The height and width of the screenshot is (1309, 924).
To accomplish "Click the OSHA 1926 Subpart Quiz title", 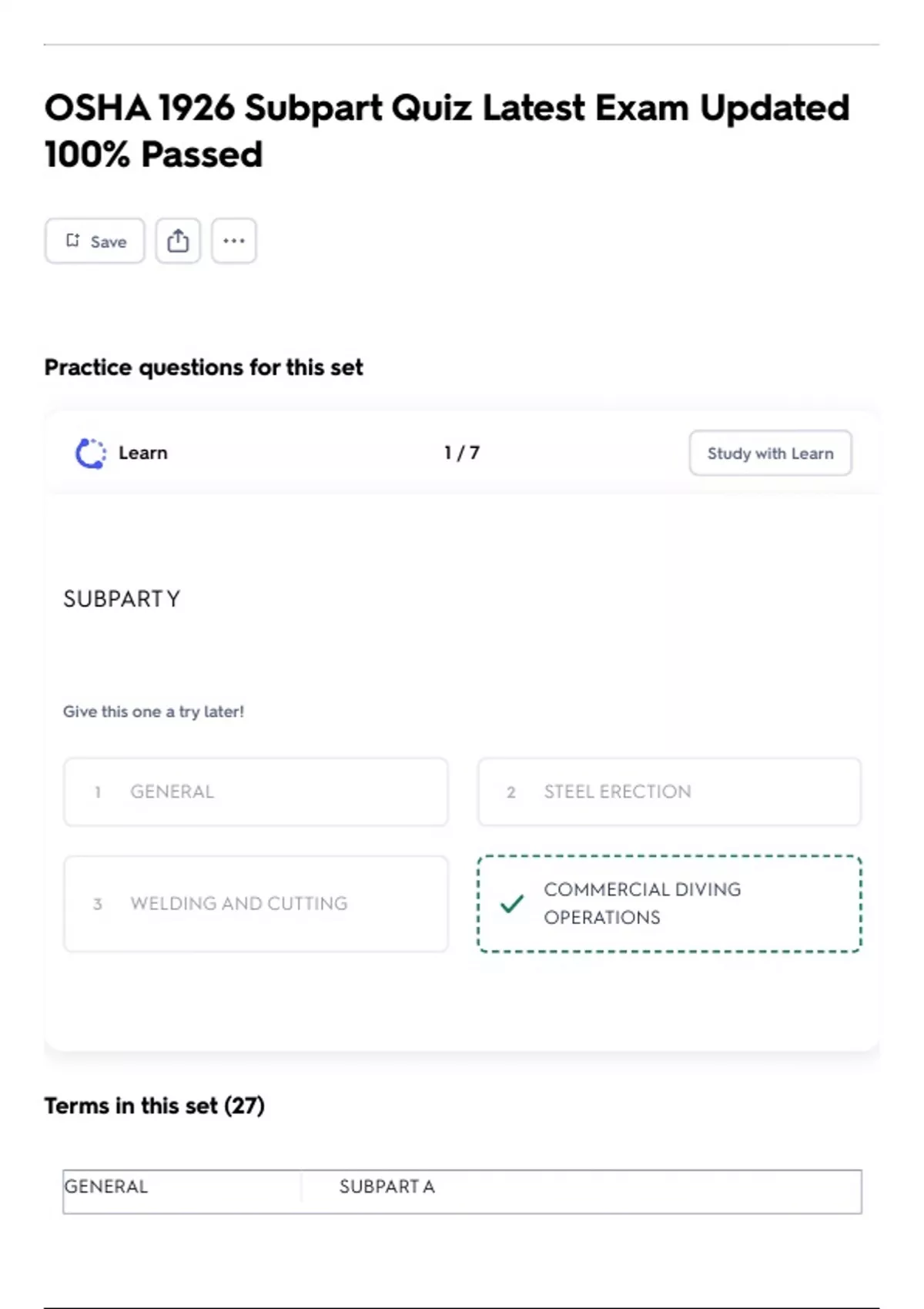I will (447, 131).
